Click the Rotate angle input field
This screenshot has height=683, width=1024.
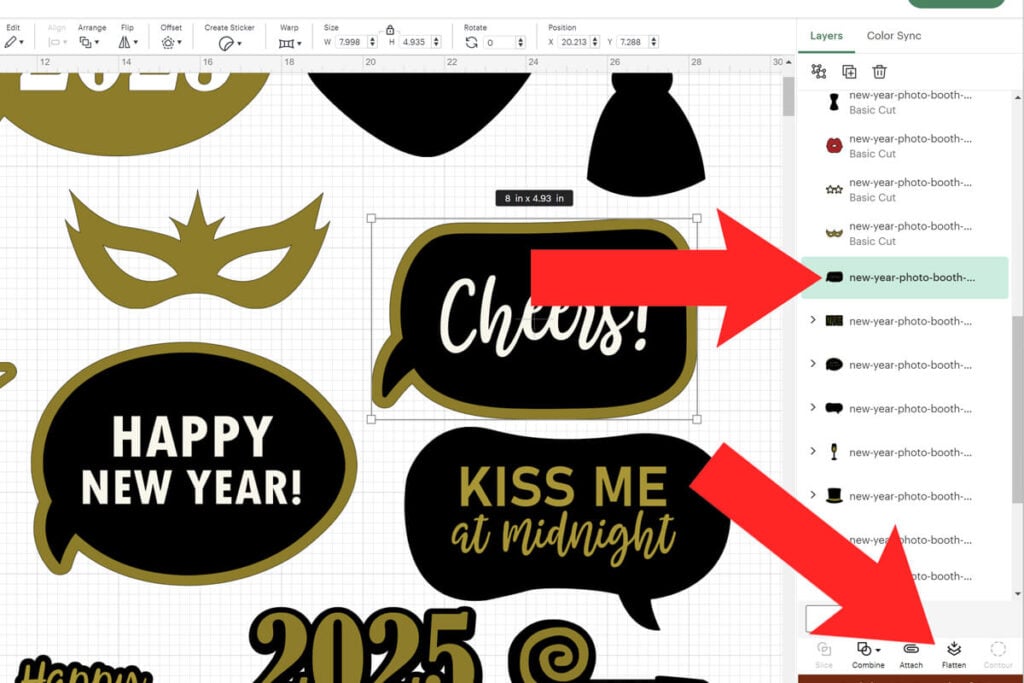(x=500, y=42)
